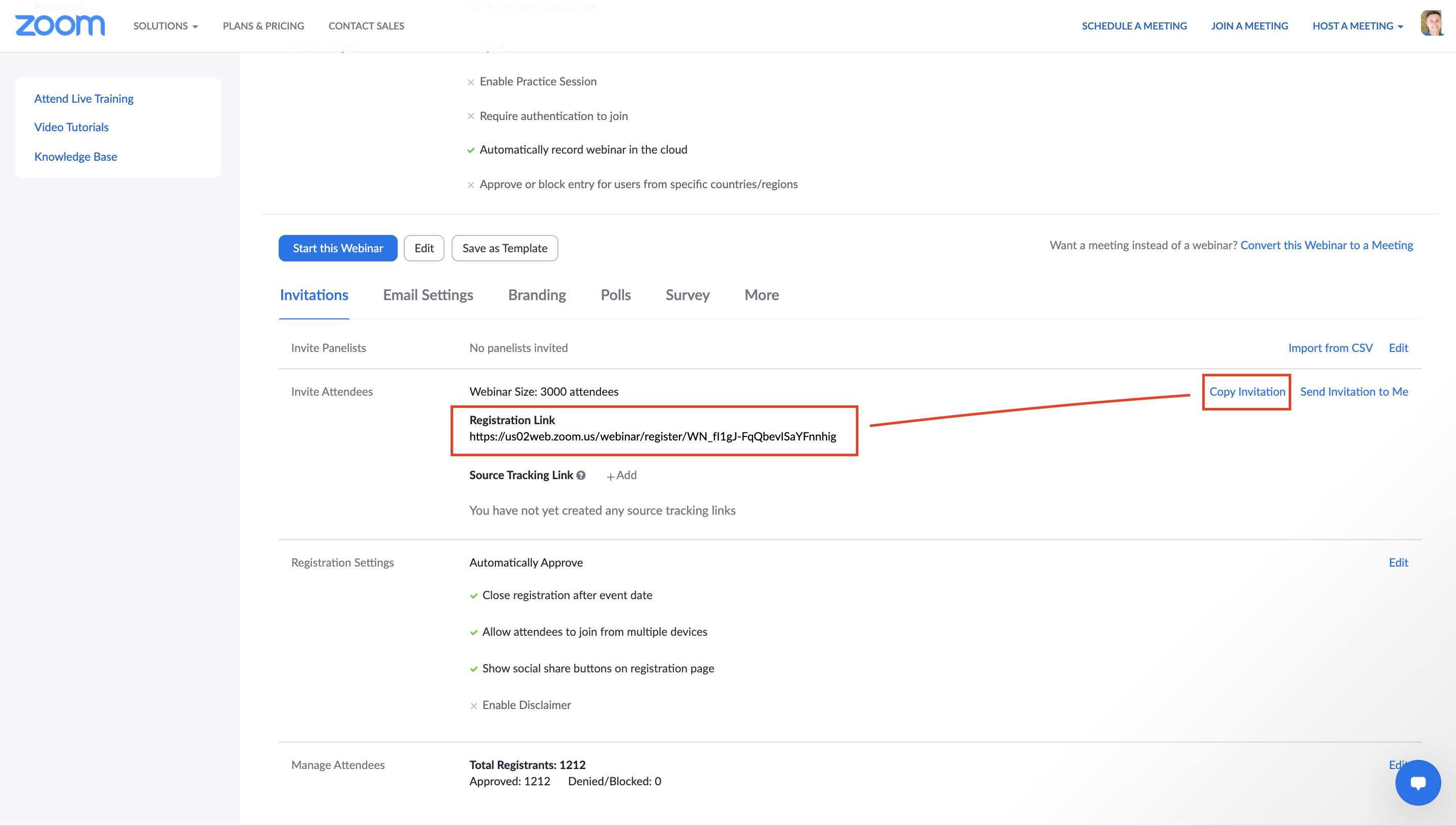Click Save as Template button
The height and width of the screenshot is (826, 1456).
pyautogui.click(x=504, y=249)
